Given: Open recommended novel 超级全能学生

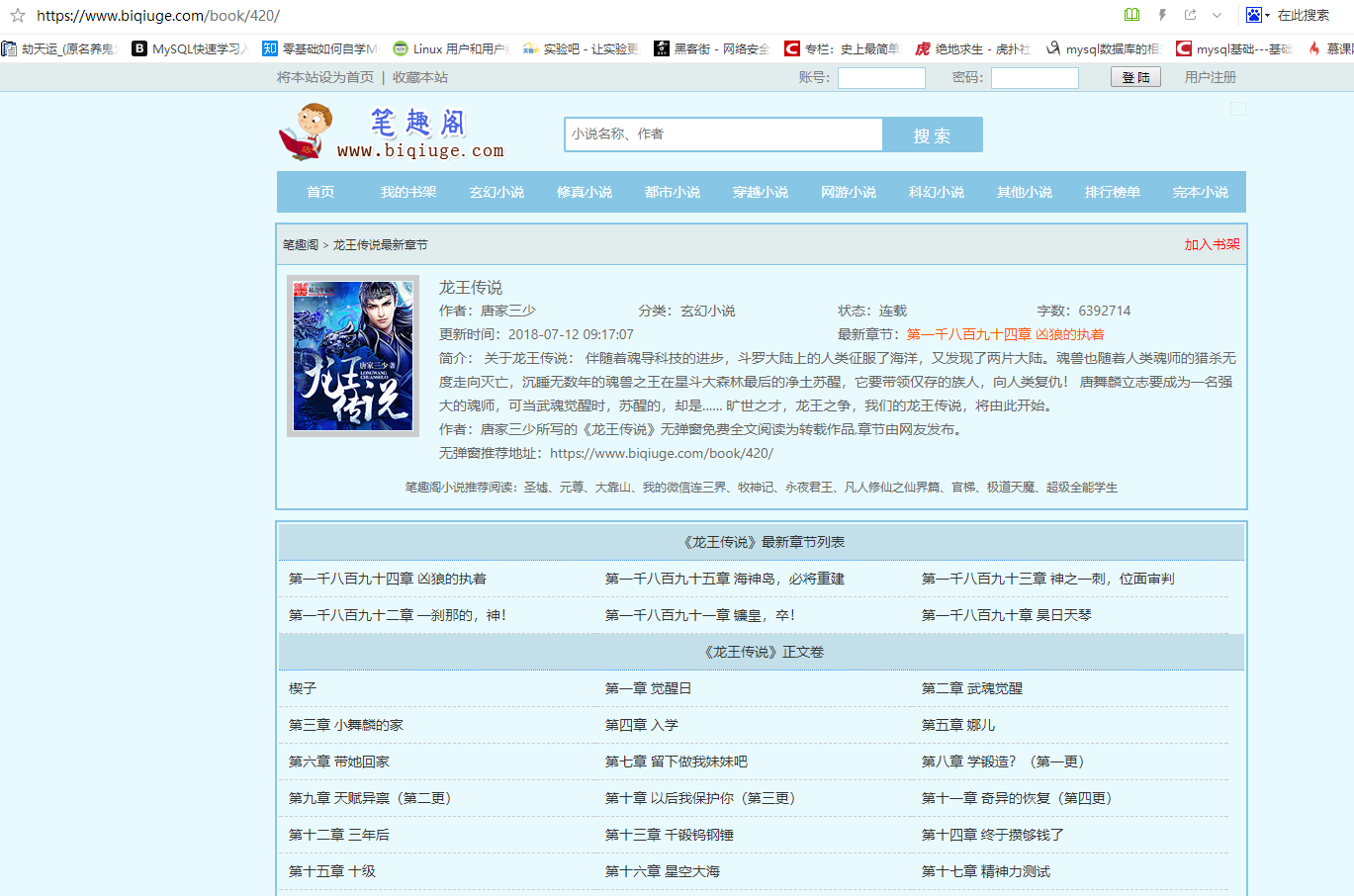Looking at the screenshot, I should [x=1082, y=487].
